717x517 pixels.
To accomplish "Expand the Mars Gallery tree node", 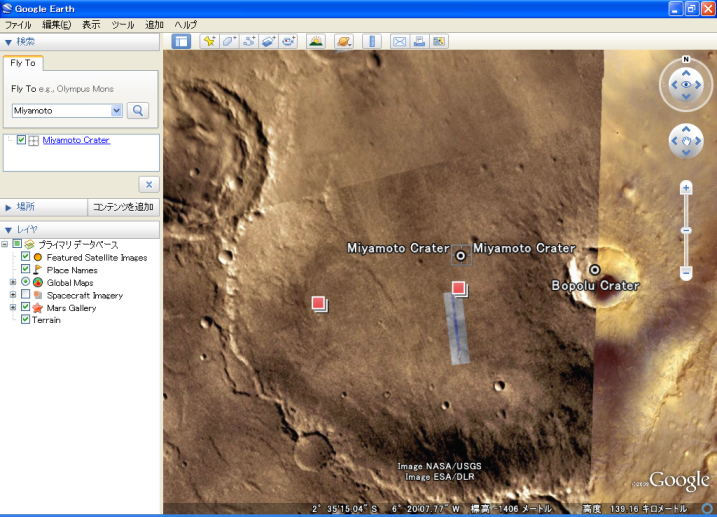I will (x=13, y=308).
